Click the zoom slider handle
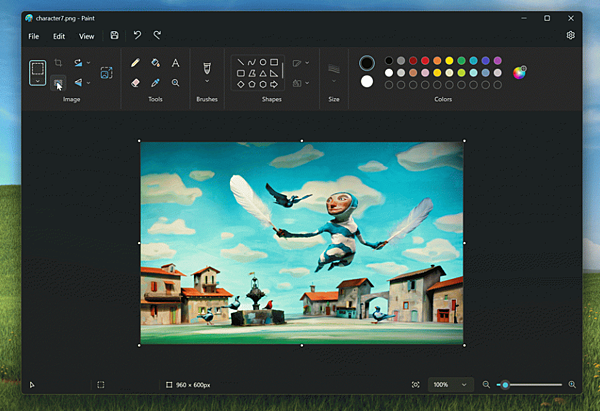Screen dimensions: 600x411 505,385
